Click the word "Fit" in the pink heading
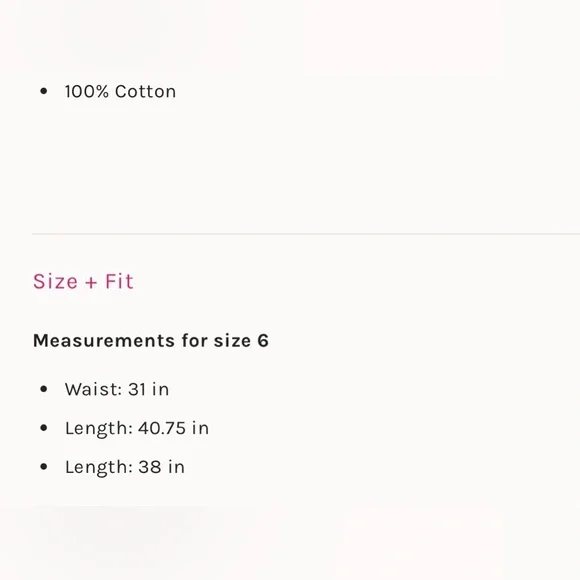Screen dimensions: 580x580 point(119,281)
